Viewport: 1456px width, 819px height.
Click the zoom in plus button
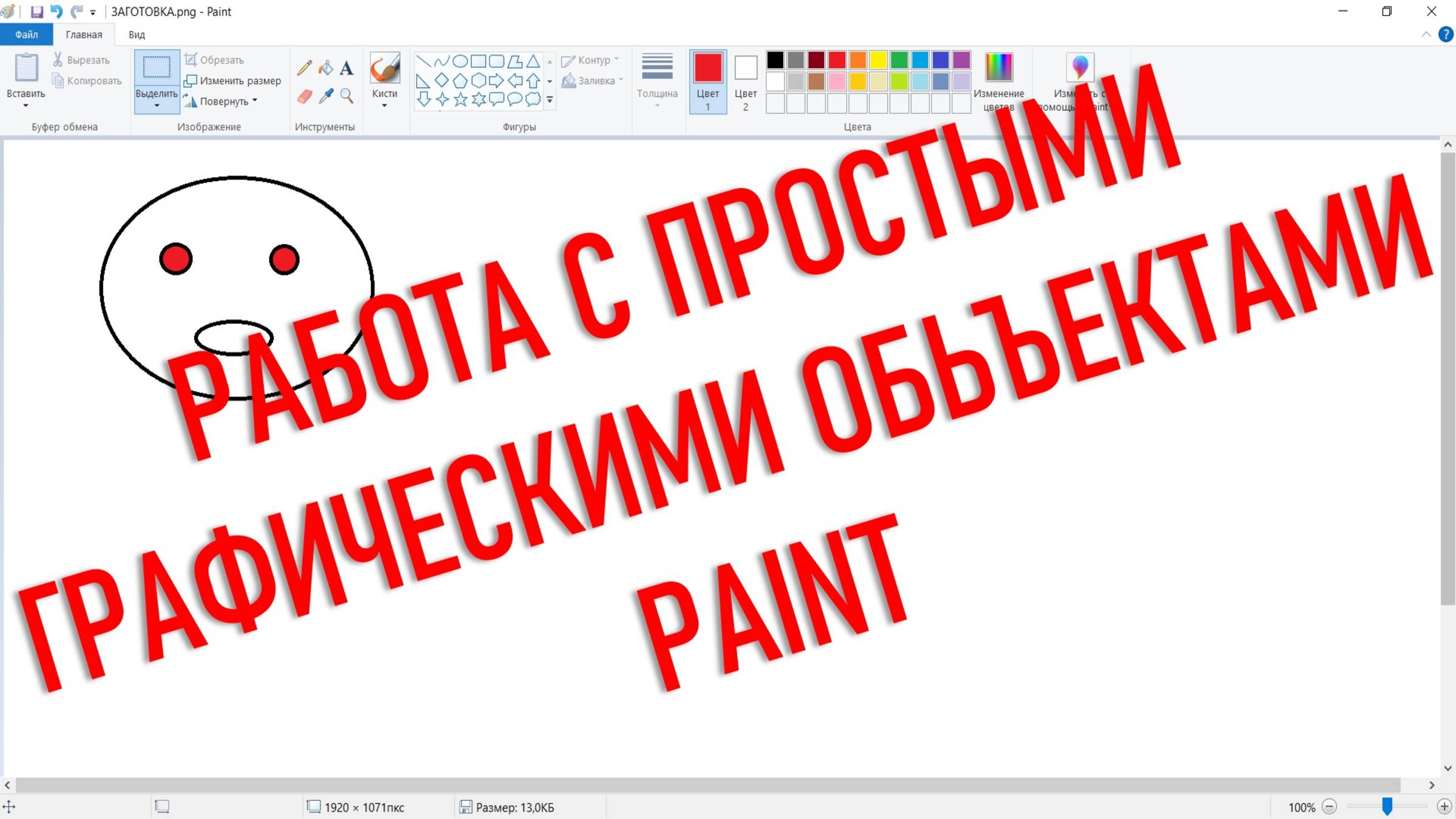pyautogui.click(x=1443, y=807)
